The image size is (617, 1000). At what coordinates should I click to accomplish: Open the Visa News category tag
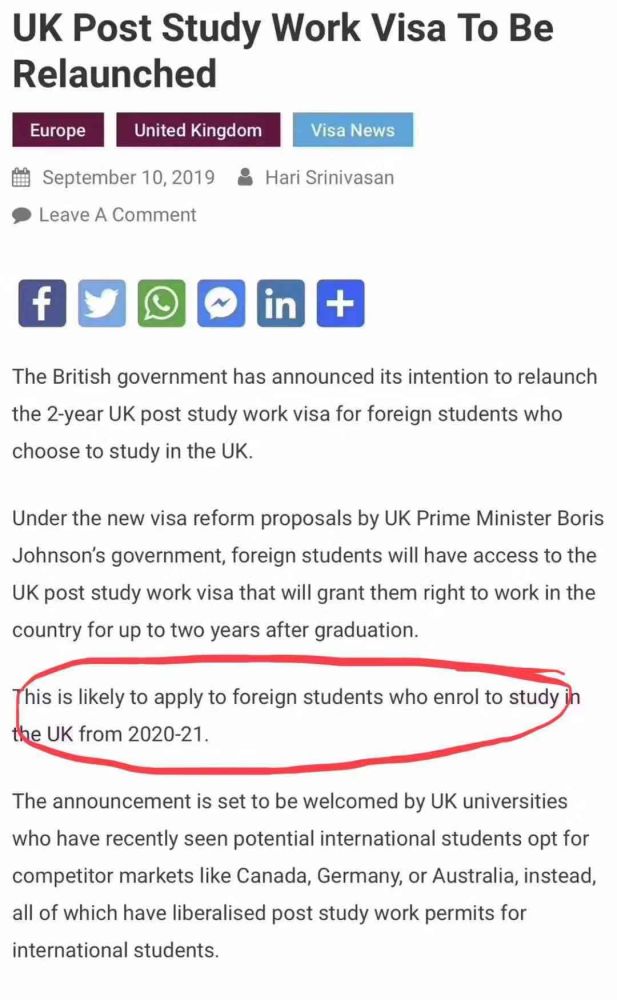(353, 130)
